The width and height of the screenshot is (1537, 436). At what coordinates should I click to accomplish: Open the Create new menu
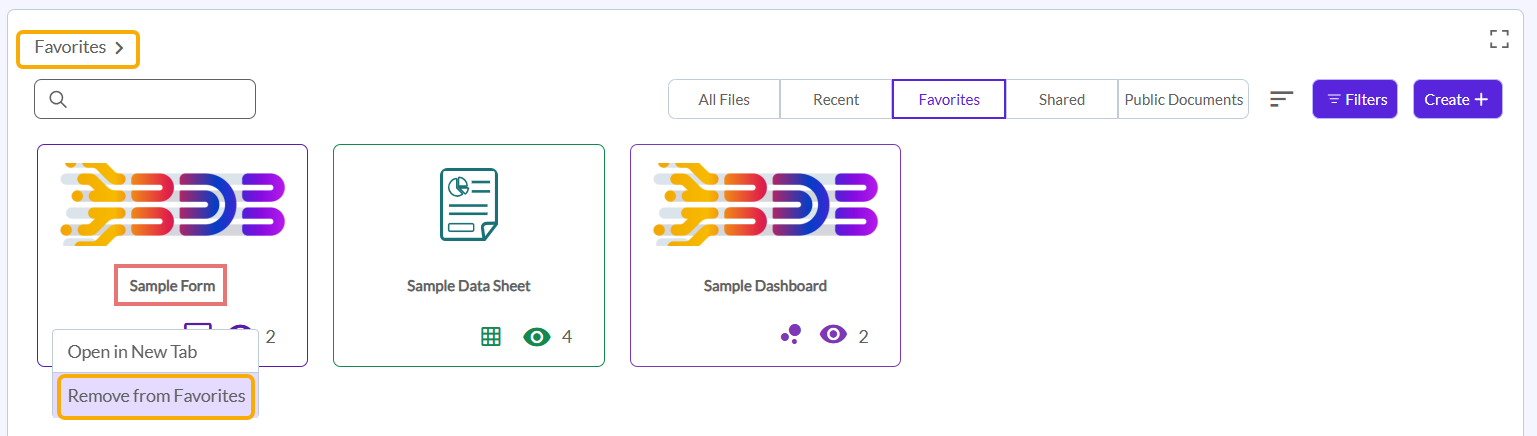tap(1456, 99)
